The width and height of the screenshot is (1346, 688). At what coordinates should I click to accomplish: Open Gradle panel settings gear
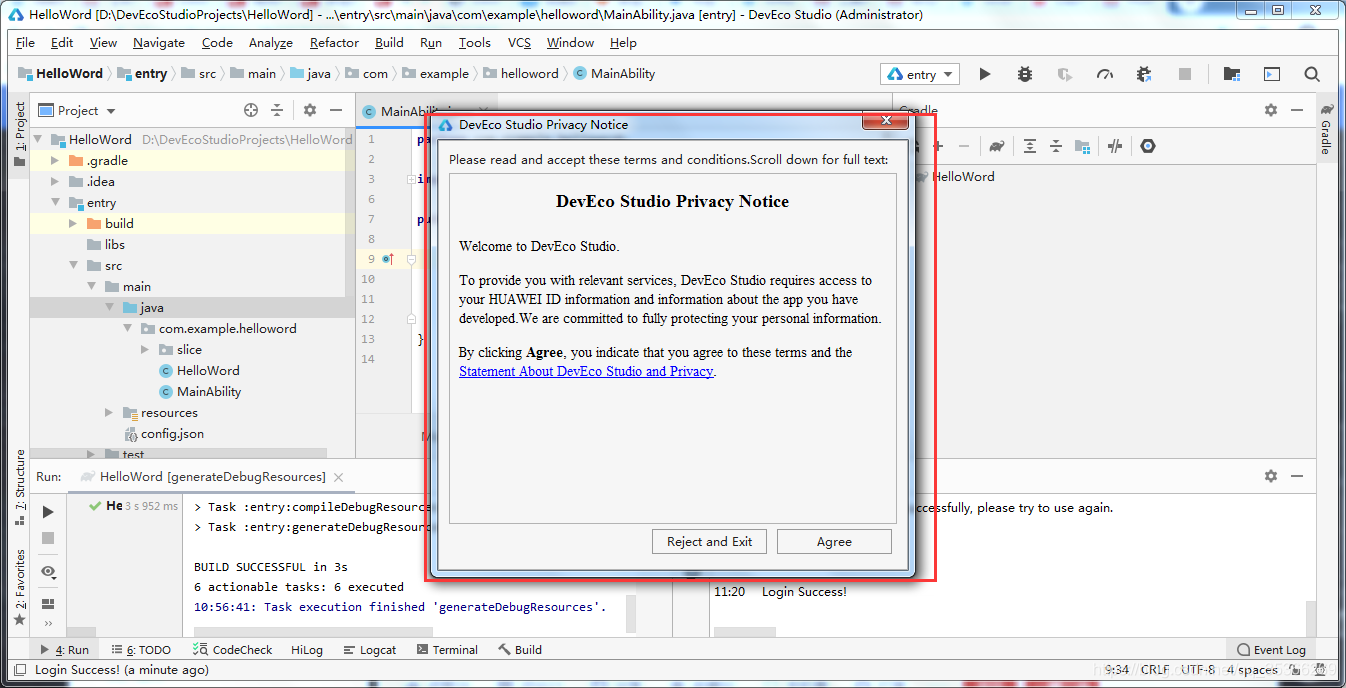[1271, 110]
